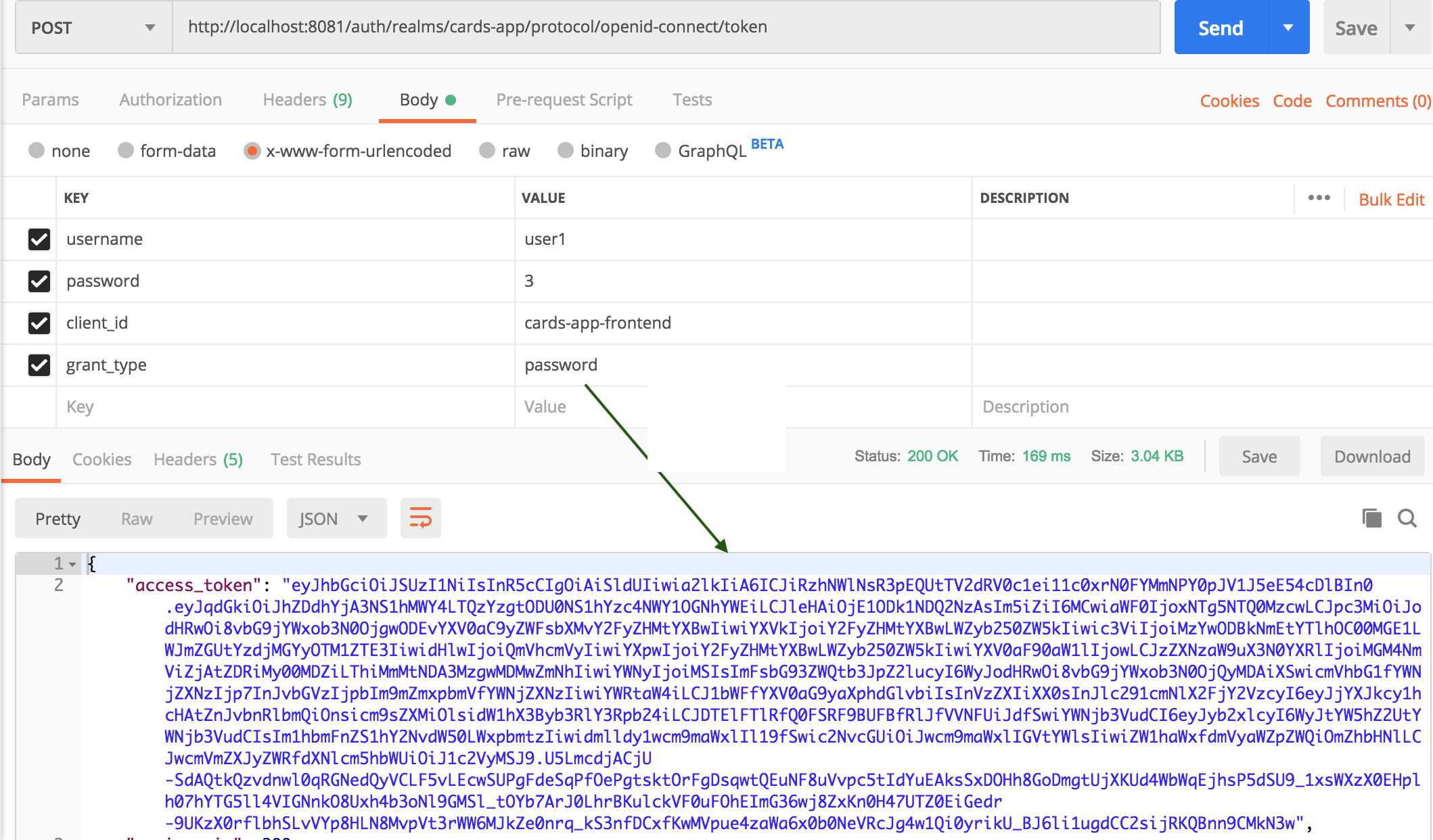The image size is (1433, 840).
Task: Click the wrap lines icon in response toolbar
Action: [x=420, y=519]
